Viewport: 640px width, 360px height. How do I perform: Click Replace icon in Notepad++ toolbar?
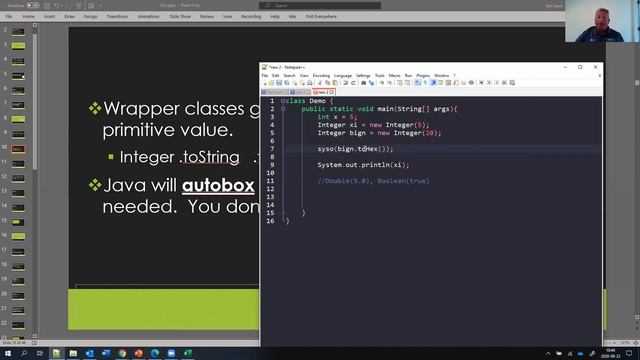372,83
